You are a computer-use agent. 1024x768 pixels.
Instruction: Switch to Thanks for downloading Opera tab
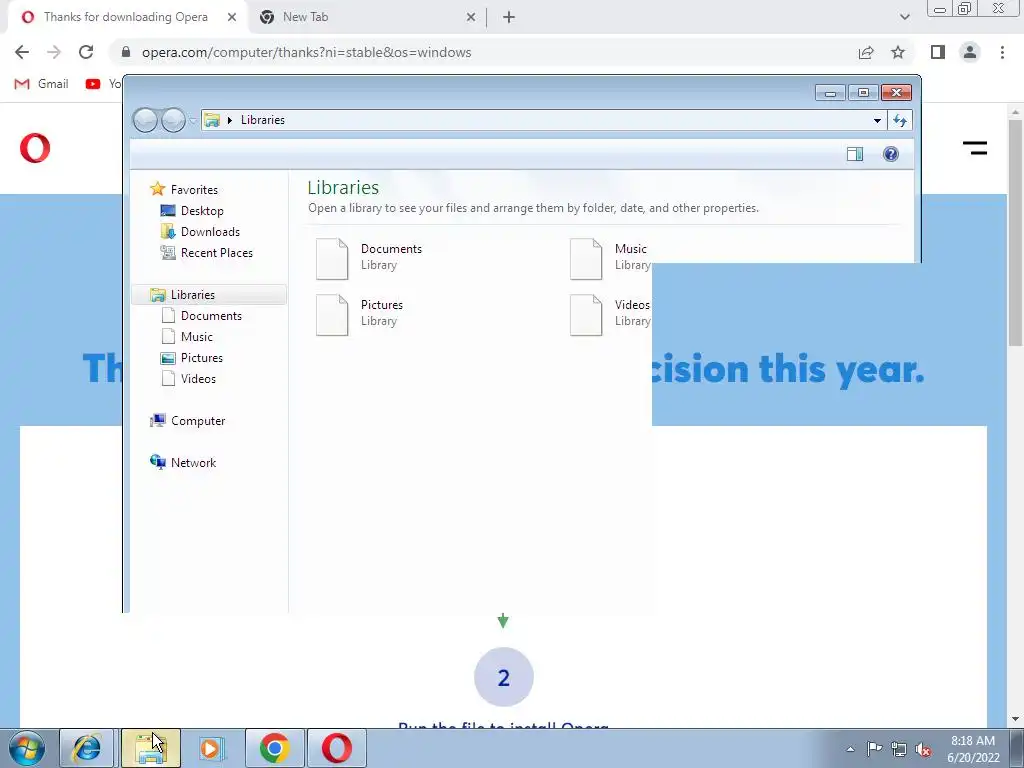point(125,17)
